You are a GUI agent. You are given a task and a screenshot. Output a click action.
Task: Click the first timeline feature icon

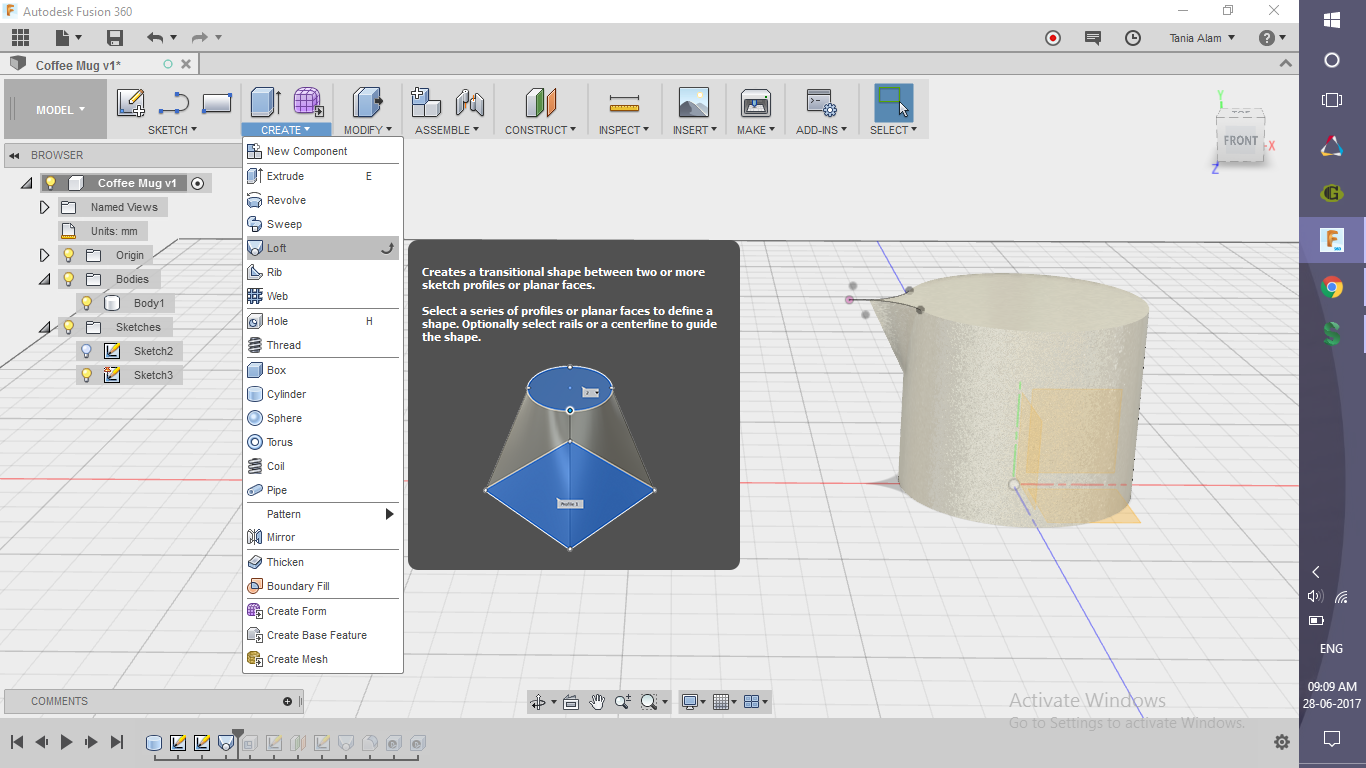coord(154,743)
